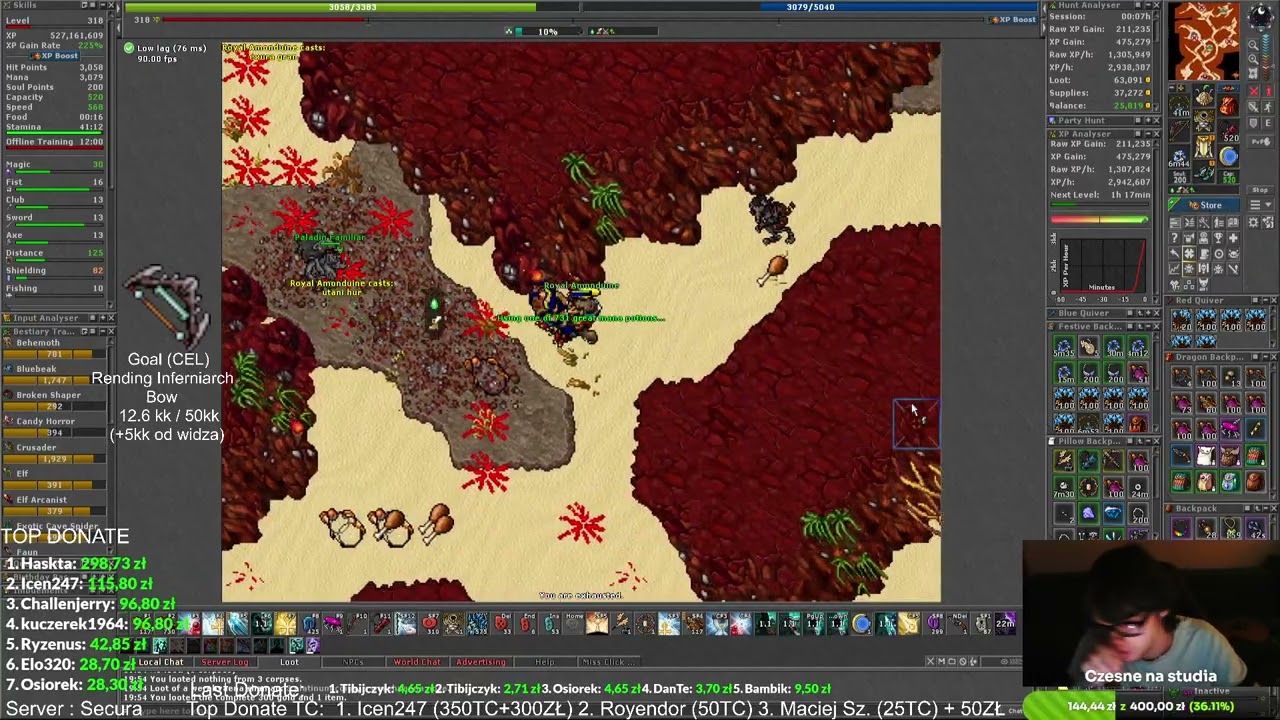Click the 22m action bar slot
This screenshot has width=1280, height=720.
point(1005,624)
